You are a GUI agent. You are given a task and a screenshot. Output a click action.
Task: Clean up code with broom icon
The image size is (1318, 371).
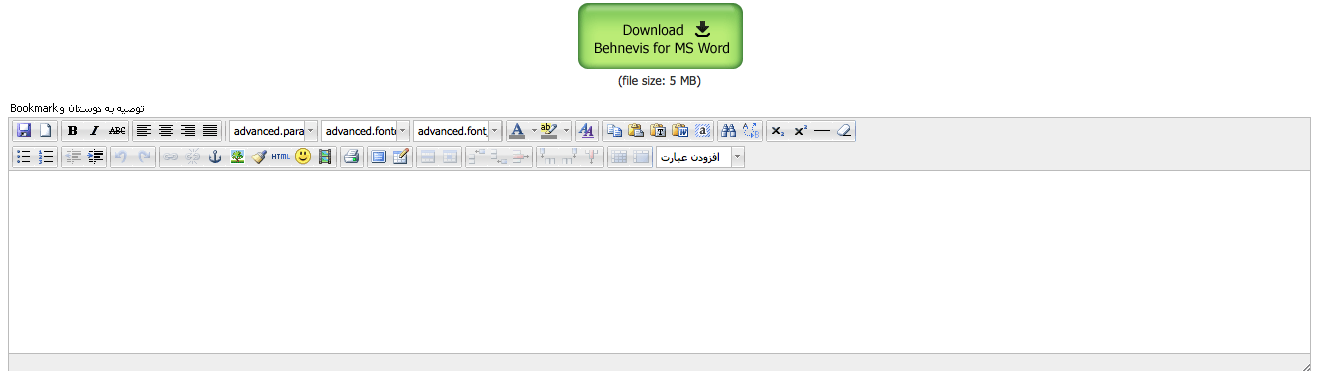[x=259, y=157]
